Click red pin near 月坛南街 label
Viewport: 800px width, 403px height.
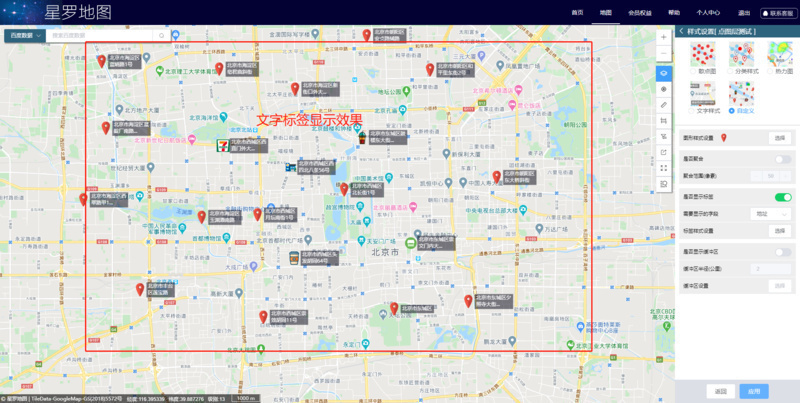[258, 214]
